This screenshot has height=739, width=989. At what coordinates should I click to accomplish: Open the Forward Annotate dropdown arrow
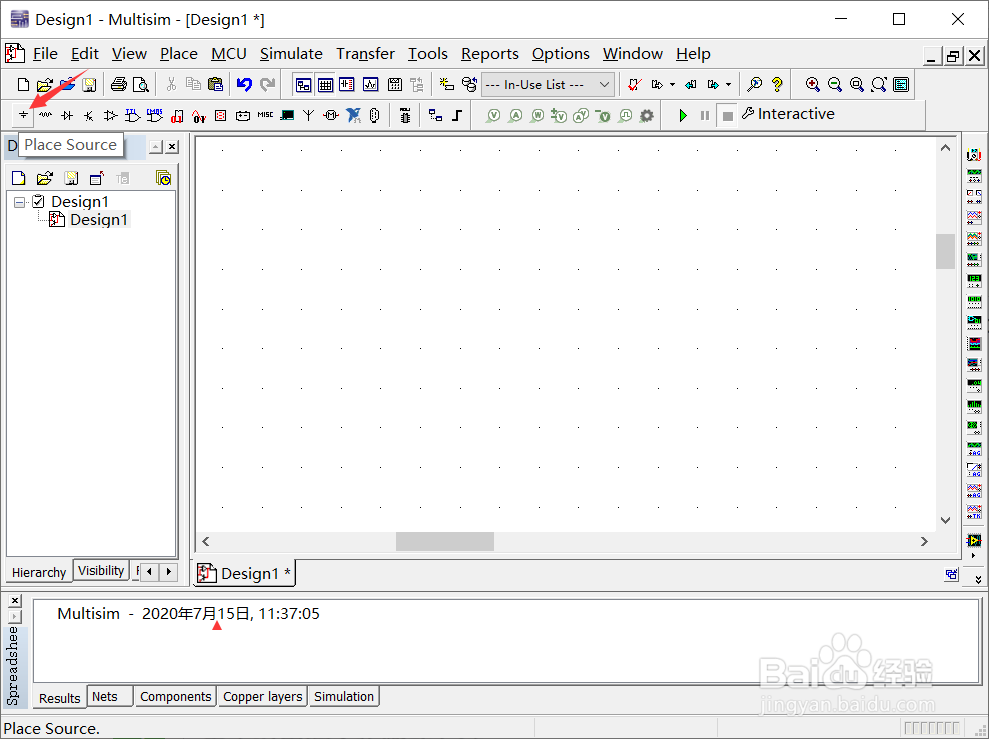tap(729, 84)
